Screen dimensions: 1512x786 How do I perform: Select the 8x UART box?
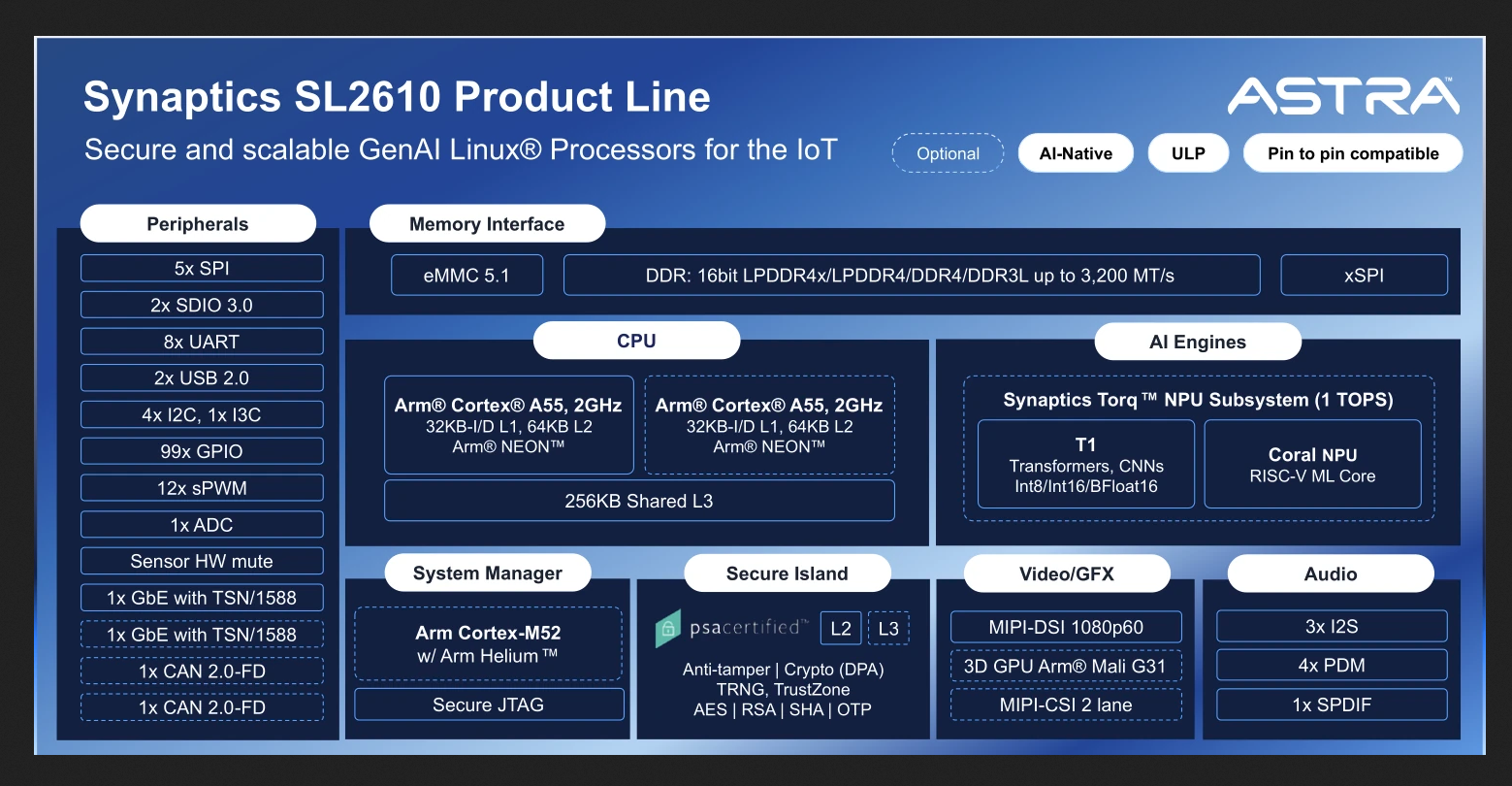[x=202, y=342]
